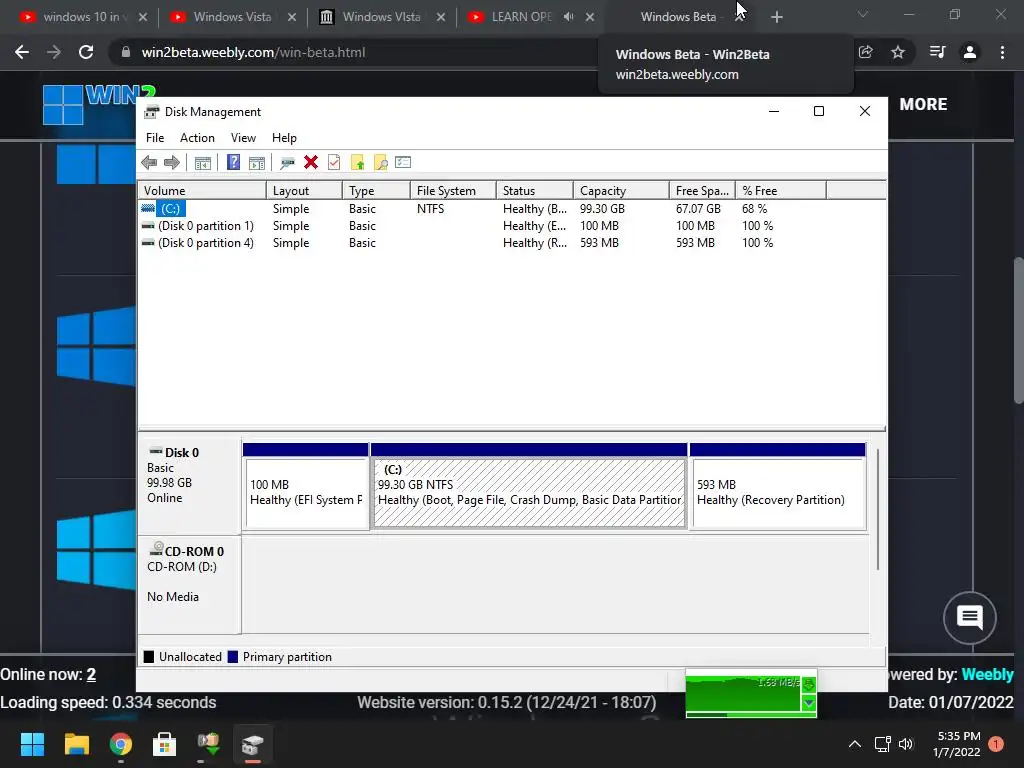Open File Explorer from taskbar

tap(76, 744)
